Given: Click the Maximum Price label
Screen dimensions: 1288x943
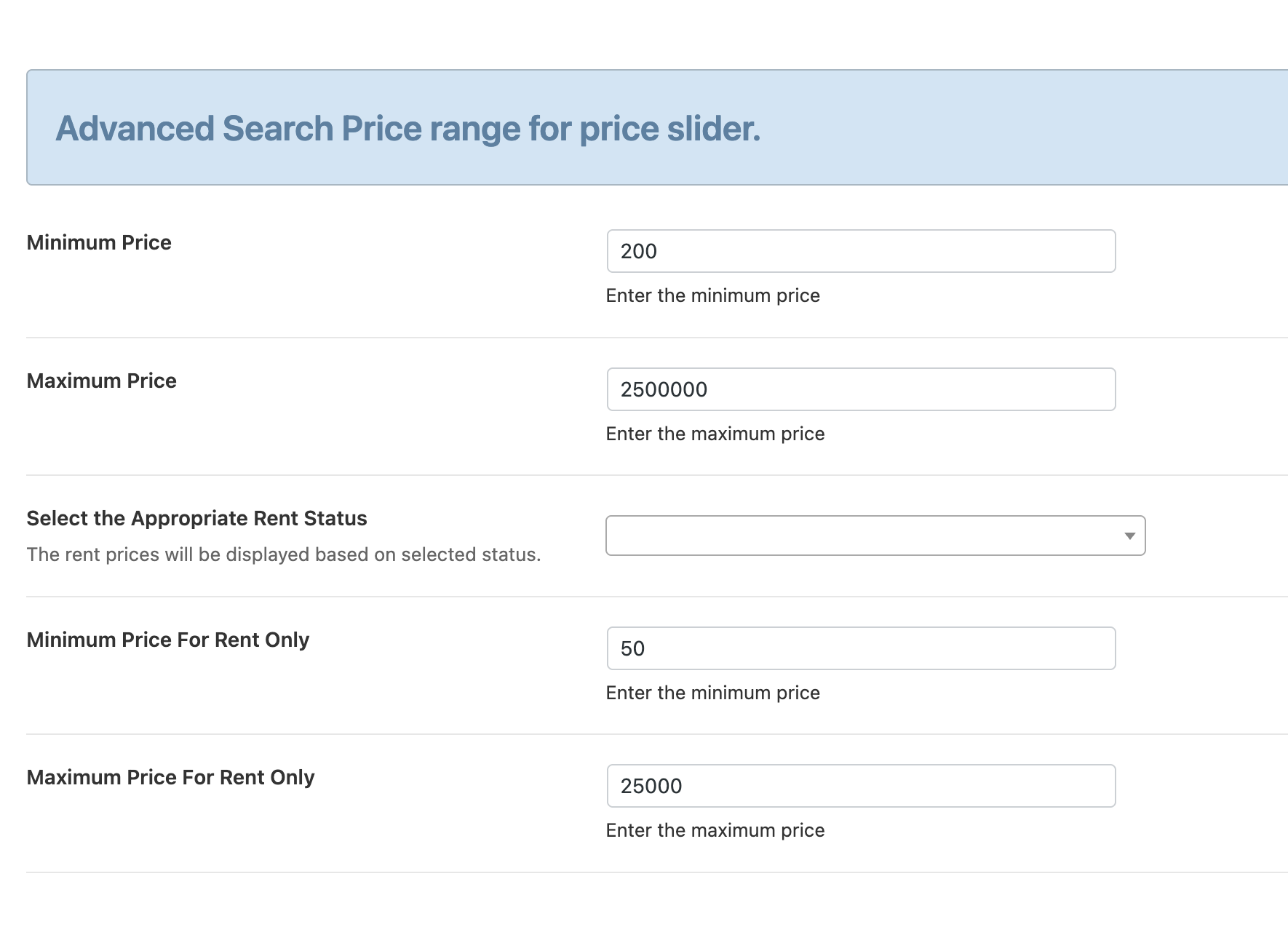Looking at the screenshot, I should 102,381.
